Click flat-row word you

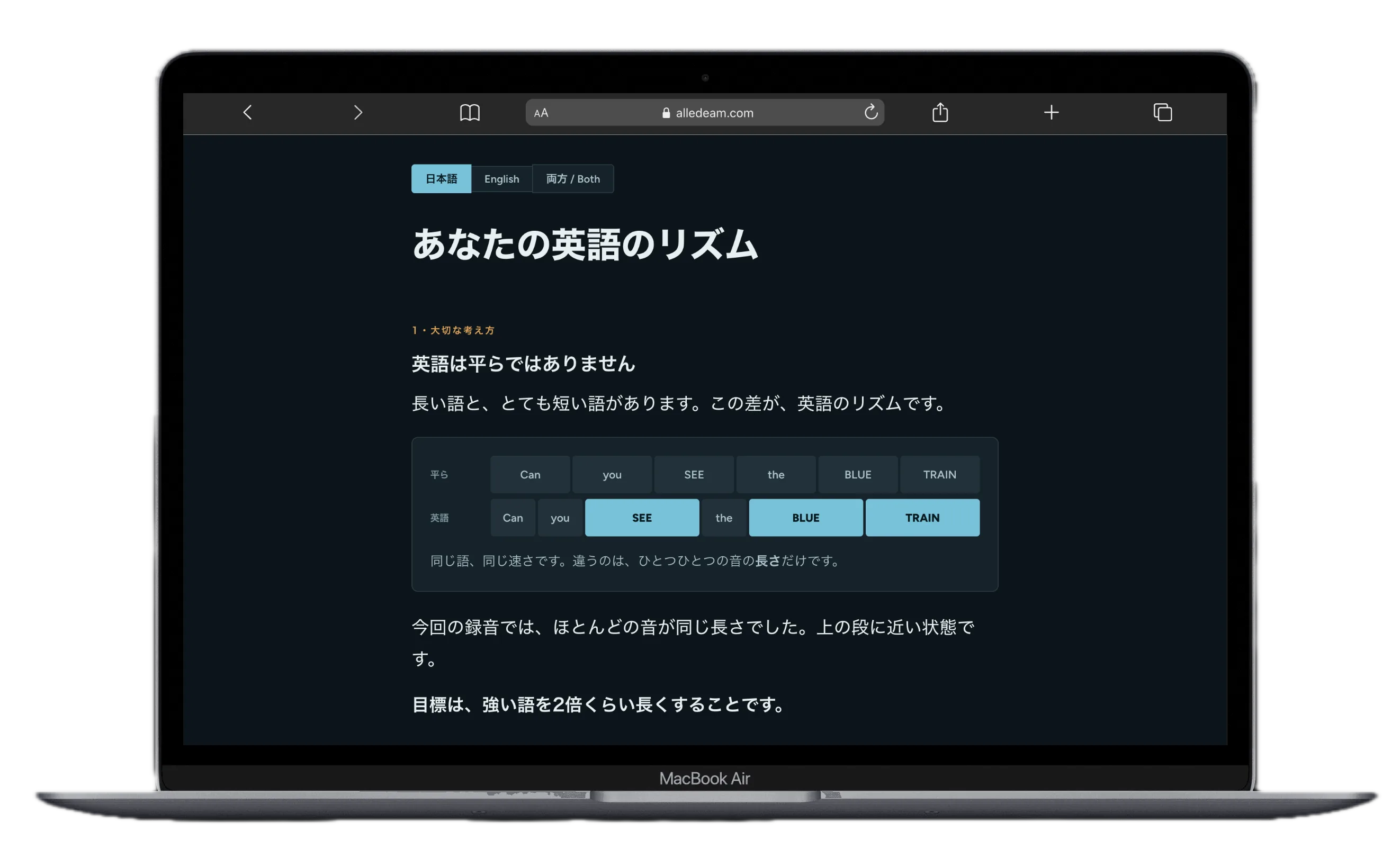pos(612,474)
